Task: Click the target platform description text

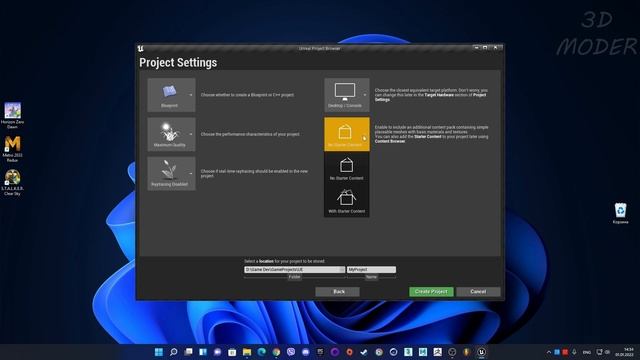Action: [x=431, y=95]
